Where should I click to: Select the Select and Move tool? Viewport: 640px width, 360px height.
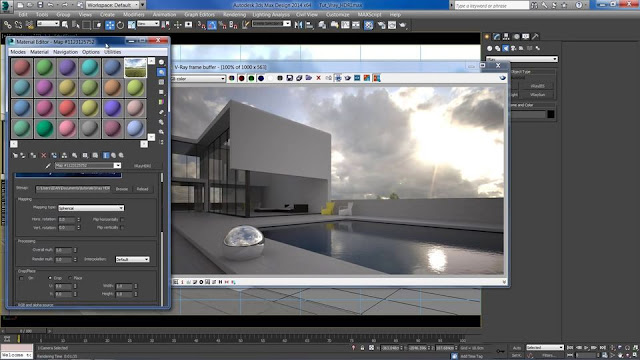110,25
